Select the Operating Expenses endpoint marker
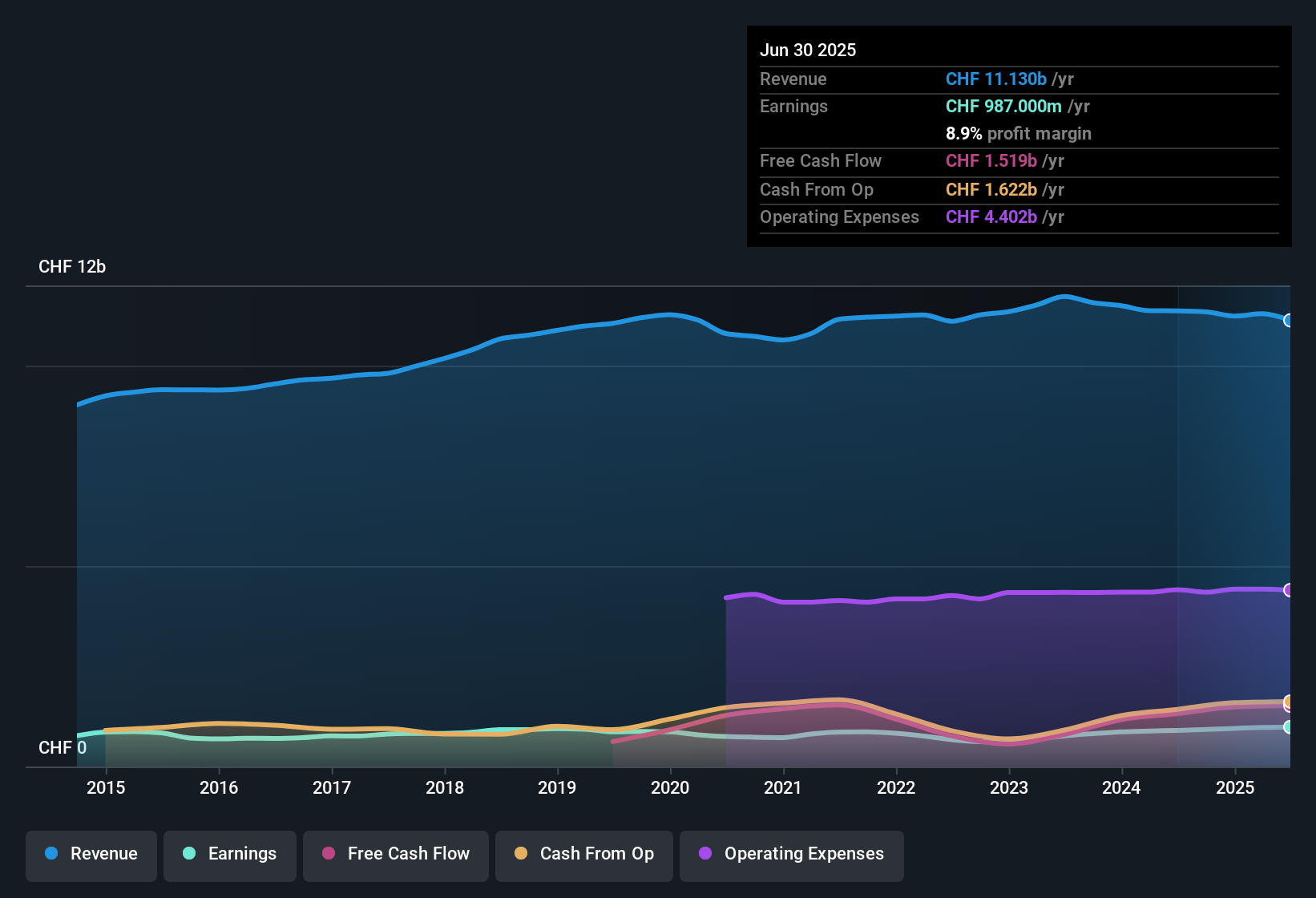 [x=1289, y=590]
